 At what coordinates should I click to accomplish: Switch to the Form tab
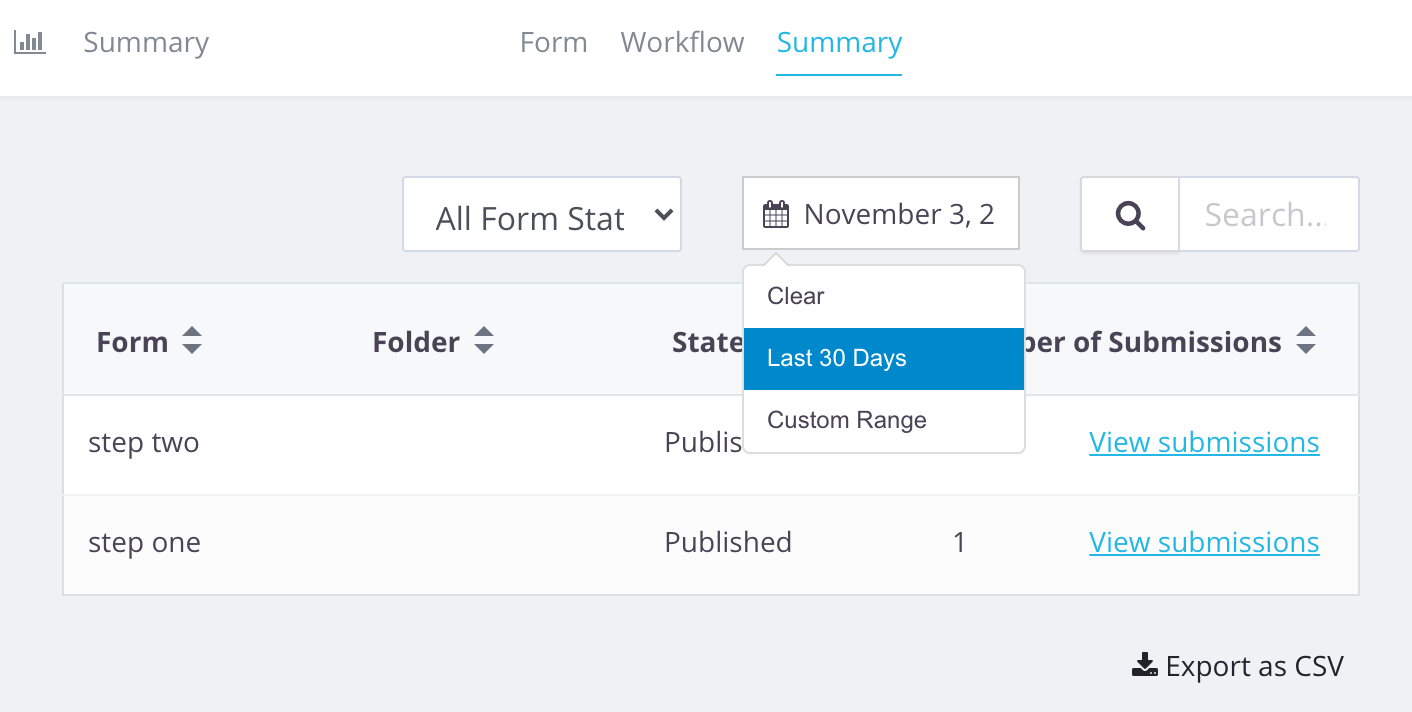pos(553,43)
